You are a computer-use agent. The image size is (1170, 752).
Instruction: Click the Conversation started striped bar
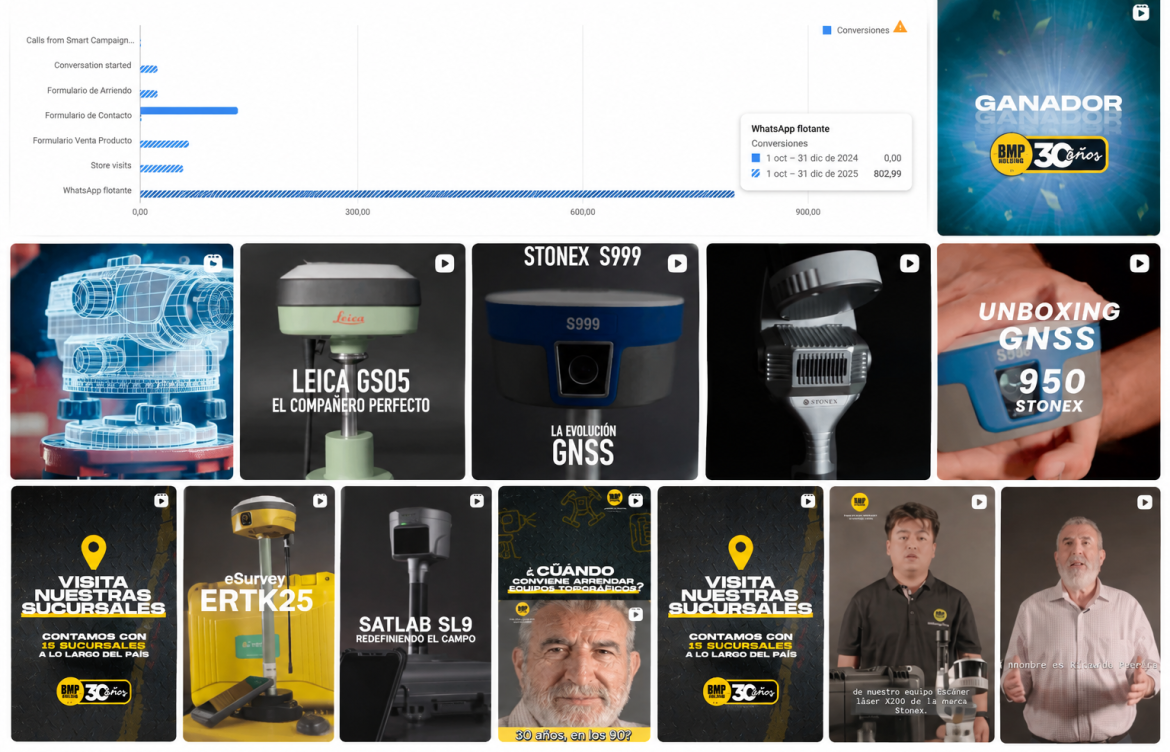[148, 69]
